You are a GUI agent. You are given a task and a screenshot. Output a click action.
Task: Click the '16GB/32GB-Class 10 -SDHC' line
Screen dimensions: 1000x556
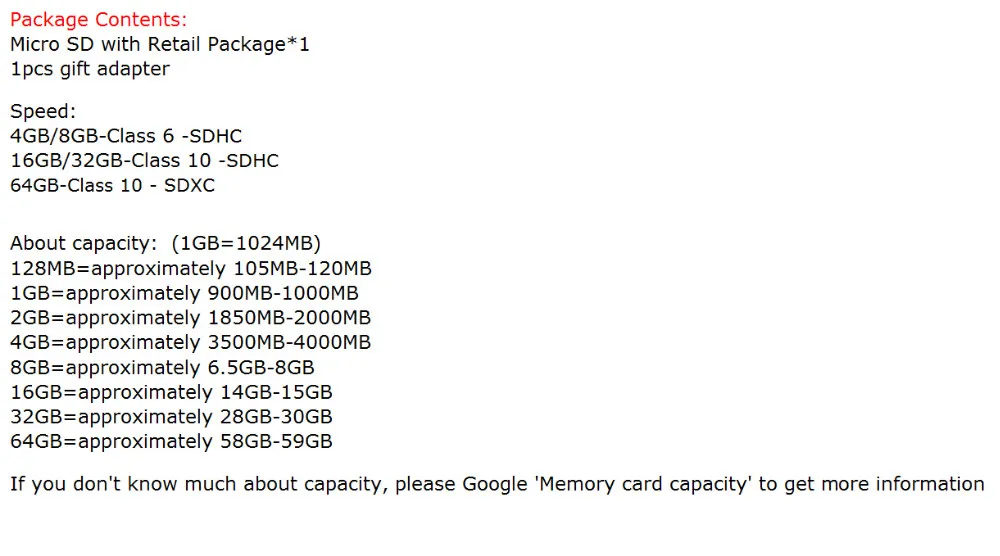(144, 161)
